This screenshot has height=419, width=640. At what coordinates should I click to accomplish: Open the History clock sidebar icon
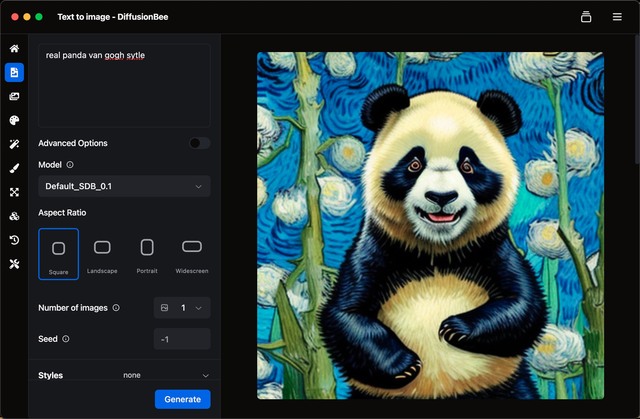click(x=14, y=240)
